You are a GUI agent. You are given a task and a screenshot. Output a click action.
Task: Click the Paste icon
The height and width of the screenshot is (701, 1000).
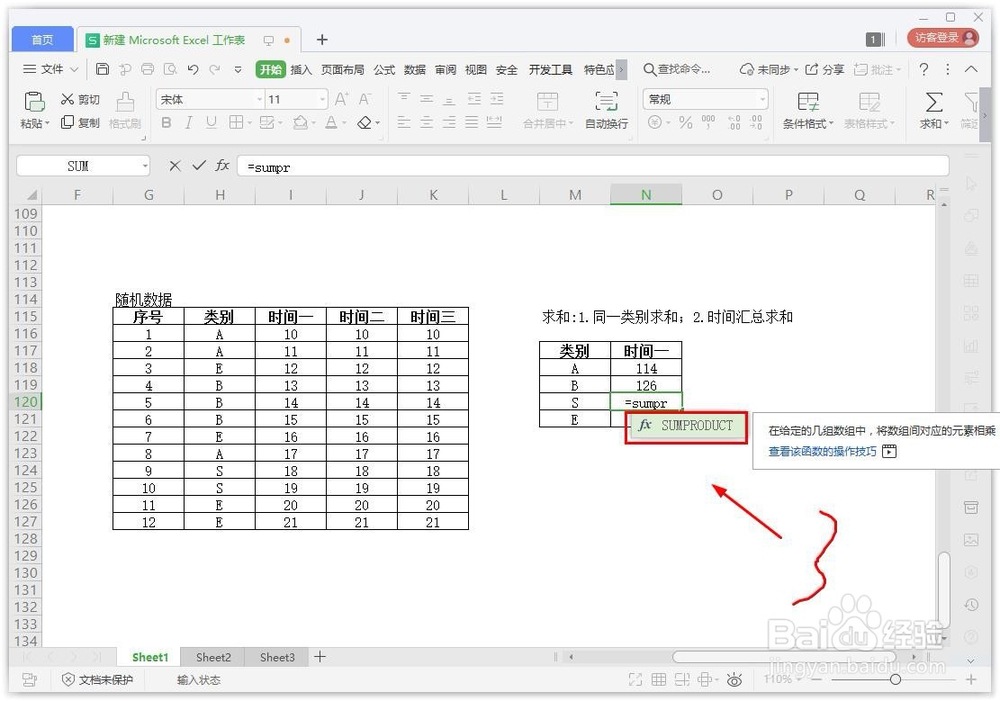[x=34, y=101]
